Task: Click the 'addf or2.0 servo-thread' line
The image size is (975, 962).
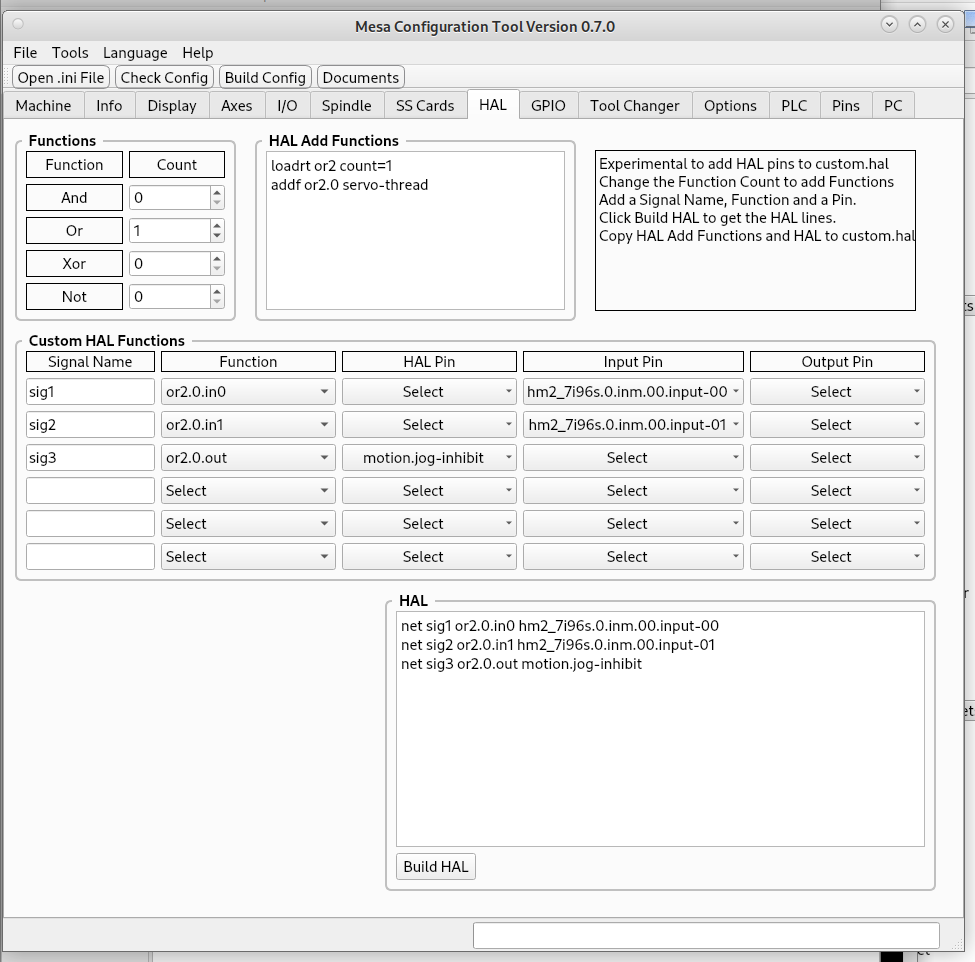Action: pos(349,185)
